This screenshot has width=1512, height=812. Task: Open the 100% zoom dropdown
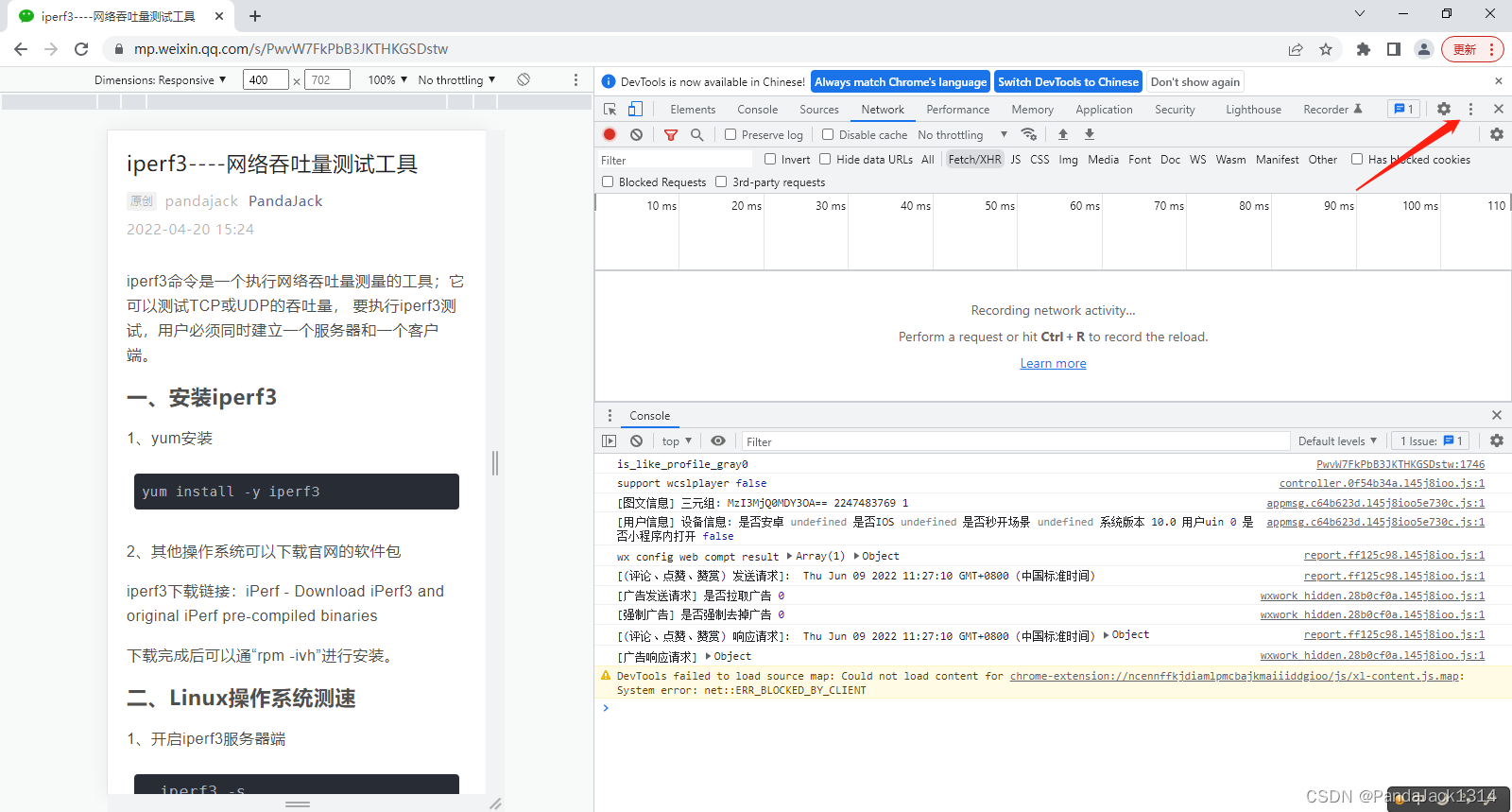click(387, 80)
